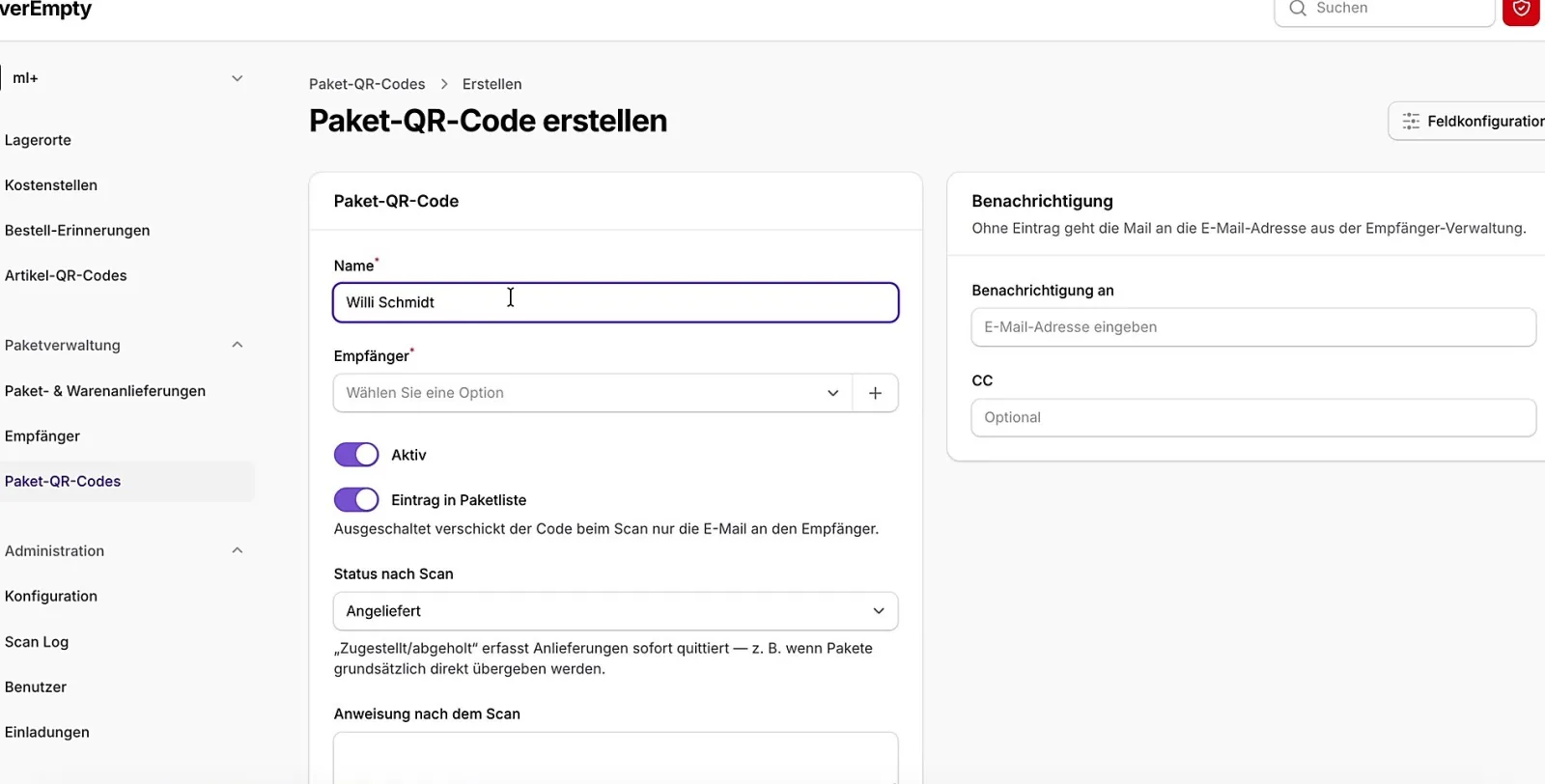This screenshot has width=1545, height=784.
Task: Collapse the Paketverwaltung section
Action: (x=238, y=346)
